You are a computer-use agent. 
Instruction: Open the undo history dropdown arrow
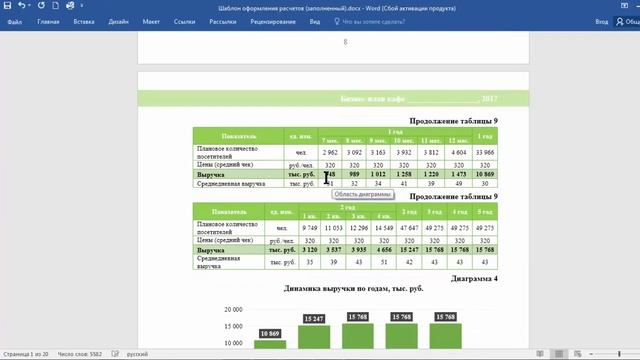(x=29, y=6)
